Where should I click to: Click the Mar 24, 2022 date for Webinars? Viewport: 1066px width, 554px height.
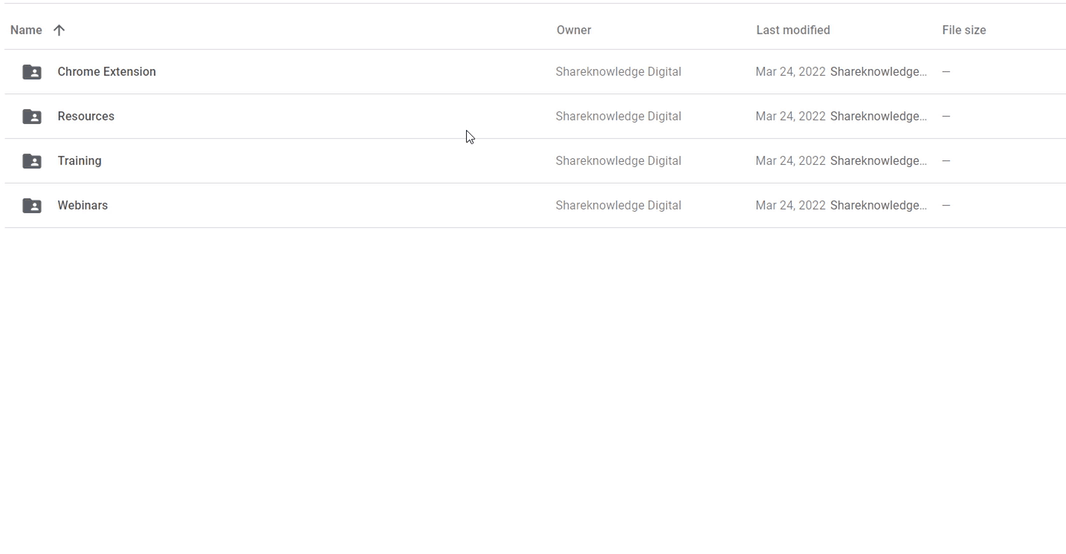[x=790, y=205]
